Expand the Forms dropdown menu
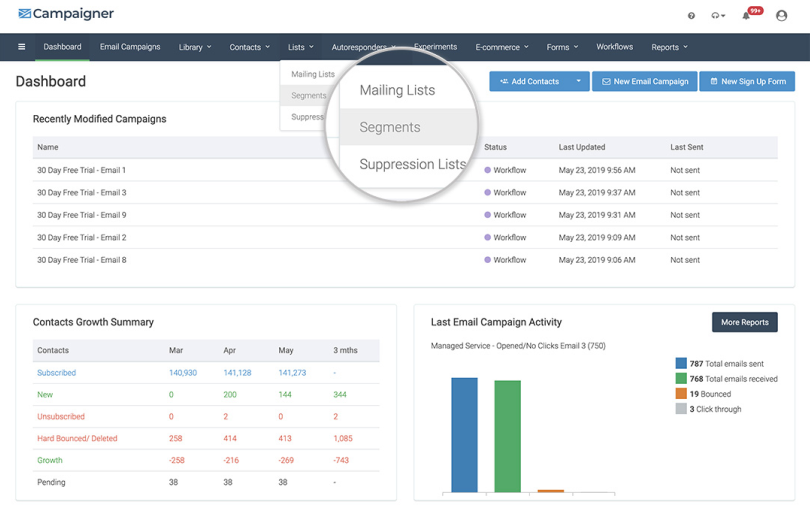 [562, 47]
